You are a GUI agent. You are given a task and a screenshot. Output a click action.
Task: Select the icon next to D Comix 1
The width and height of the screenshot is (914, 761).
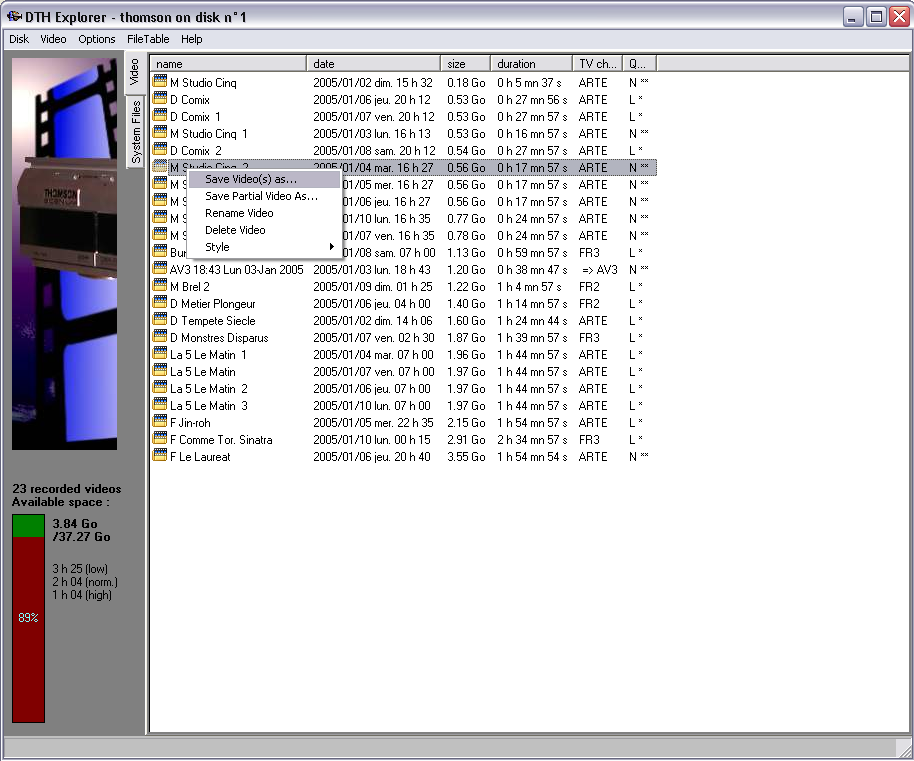click(x=160, y=115)
